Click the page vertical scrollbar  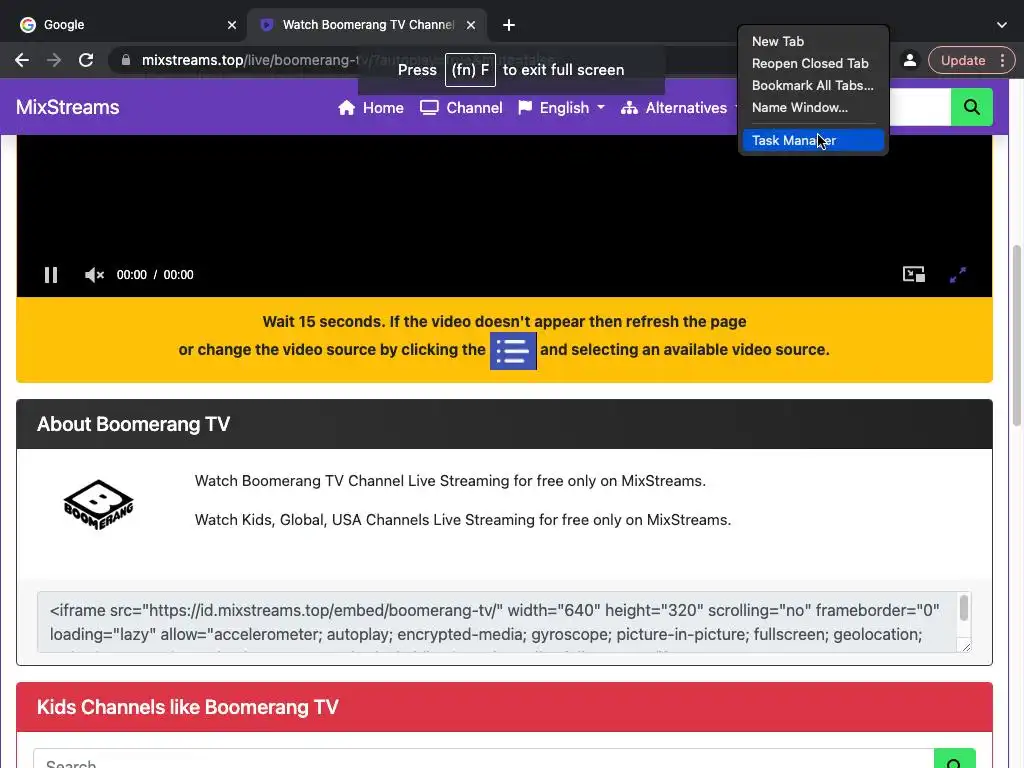tap(1016, 335)
